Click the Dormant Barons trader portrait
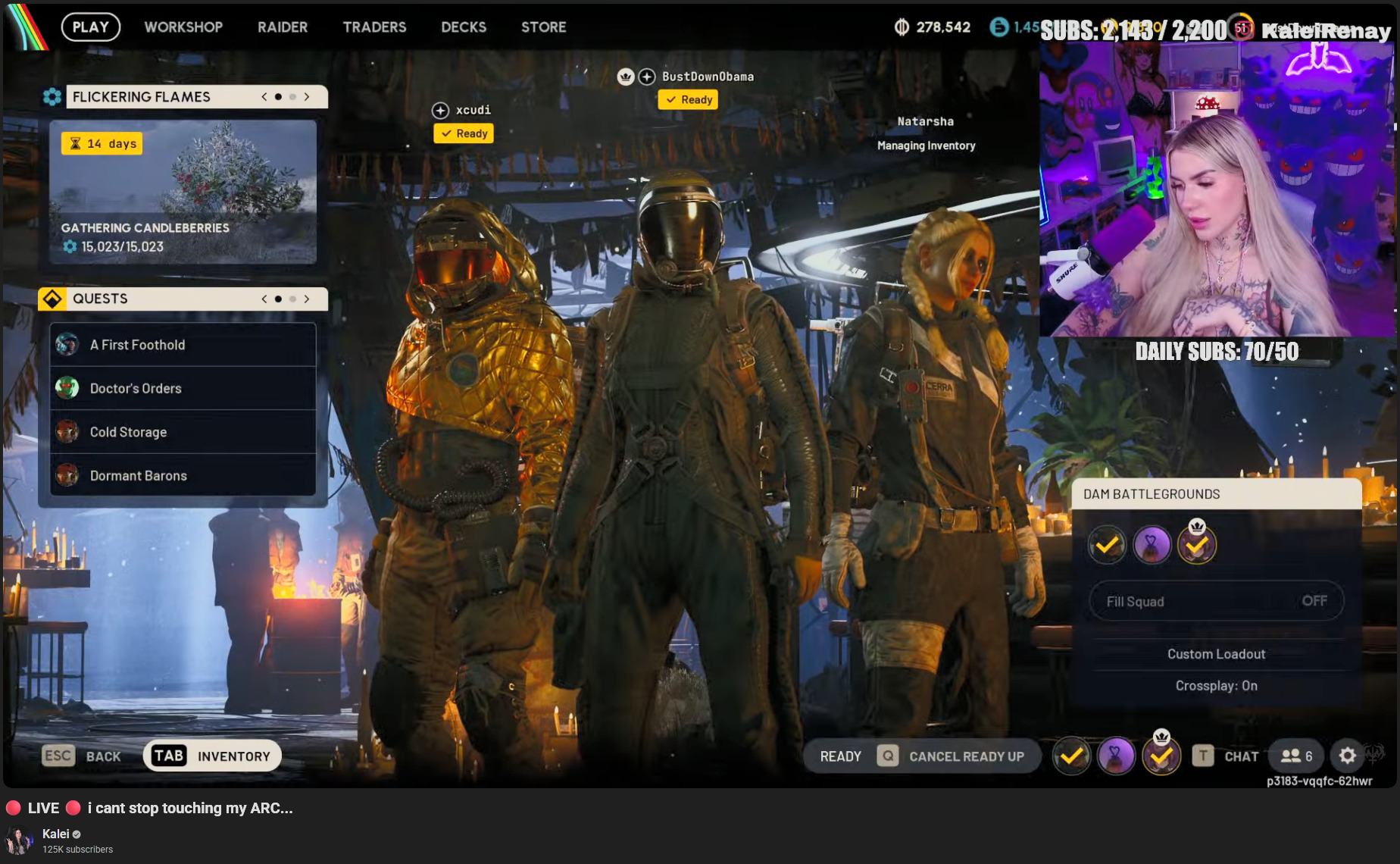This screenshot has height=864, width=1400. click(x=67, y=475)
